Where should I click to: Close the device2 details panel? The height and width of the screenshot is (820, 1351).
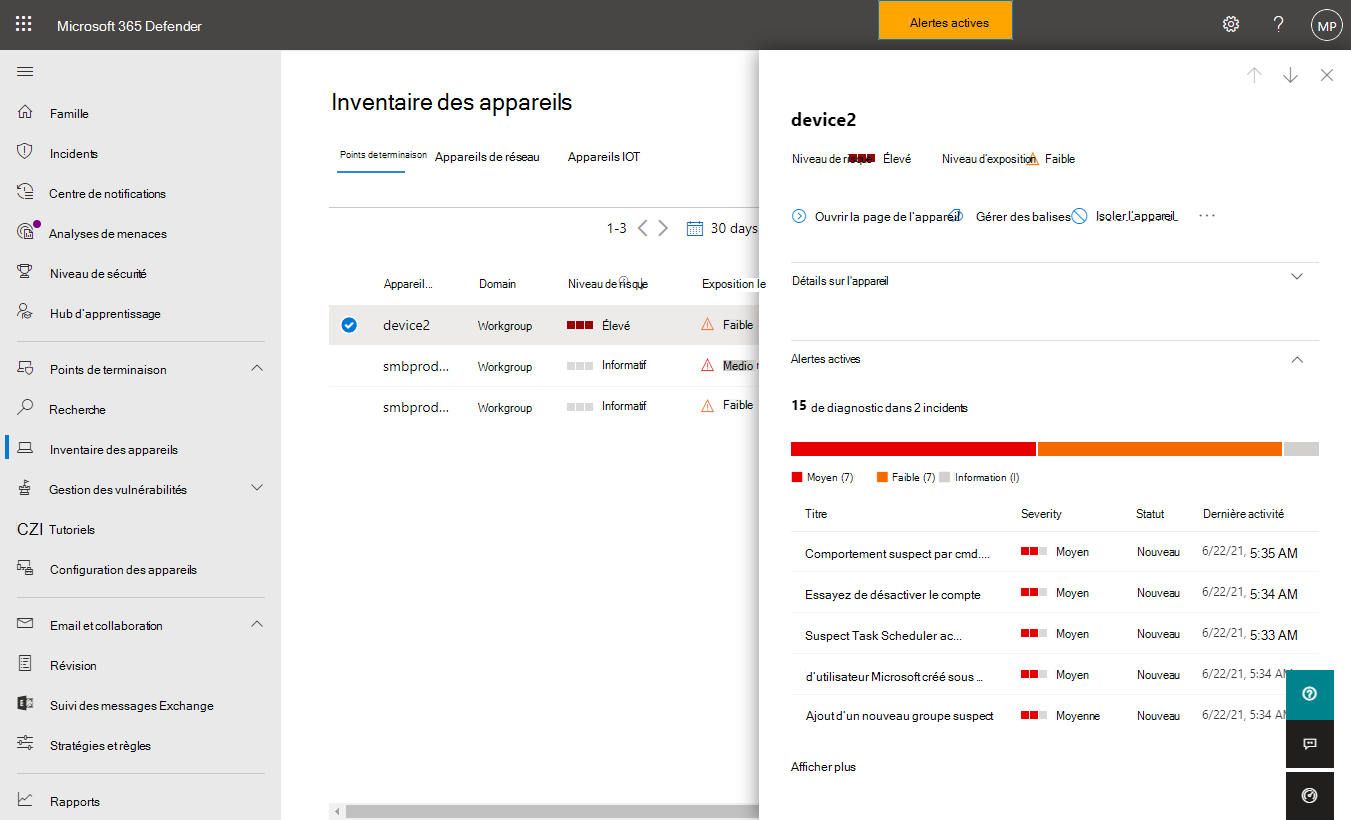pyautogui.click(x=1327, y=75)
